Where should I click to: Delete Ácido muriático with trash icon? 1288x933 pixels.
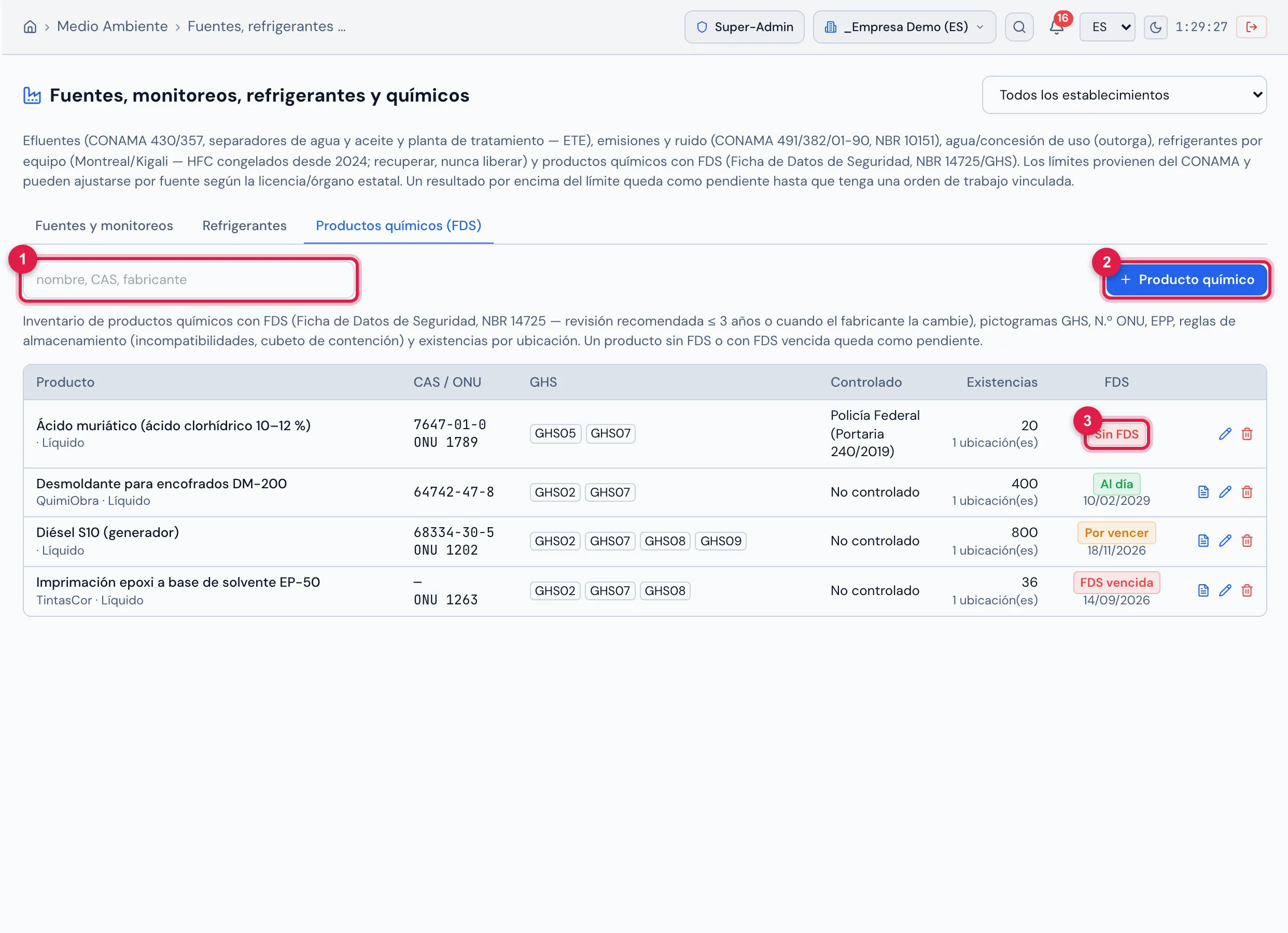tap(1247, 434)
